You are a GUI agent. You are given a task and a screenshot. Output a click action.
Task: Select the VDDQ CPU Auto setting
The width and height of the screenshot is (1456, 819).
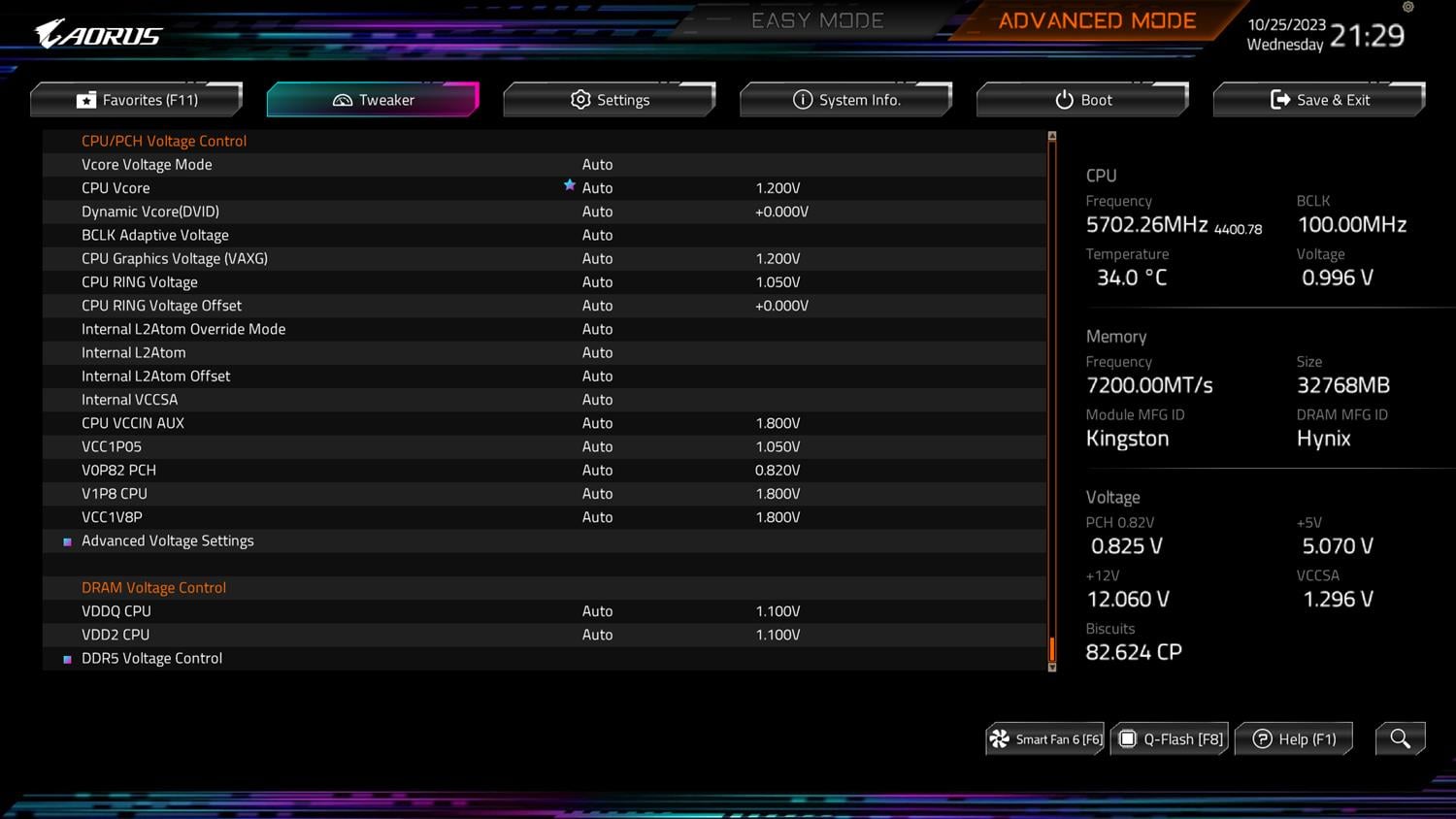597,611
